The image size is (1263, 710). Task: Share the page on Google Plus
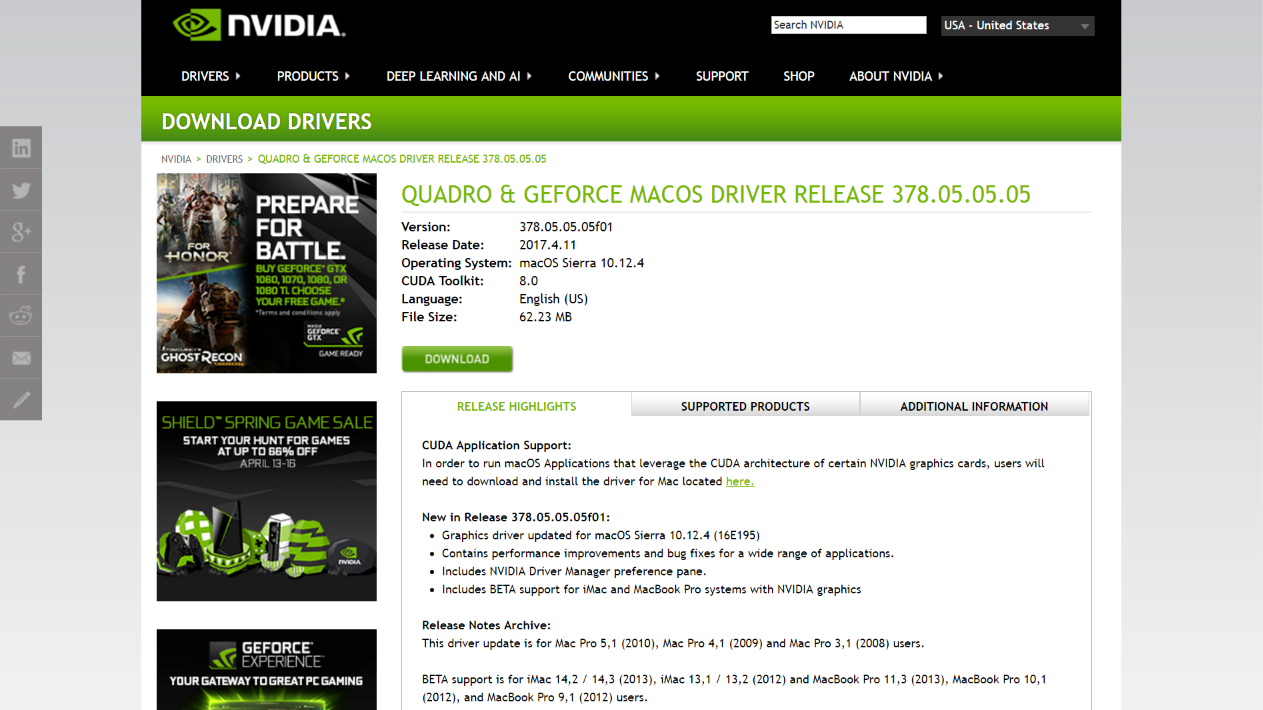click(21, 232)
